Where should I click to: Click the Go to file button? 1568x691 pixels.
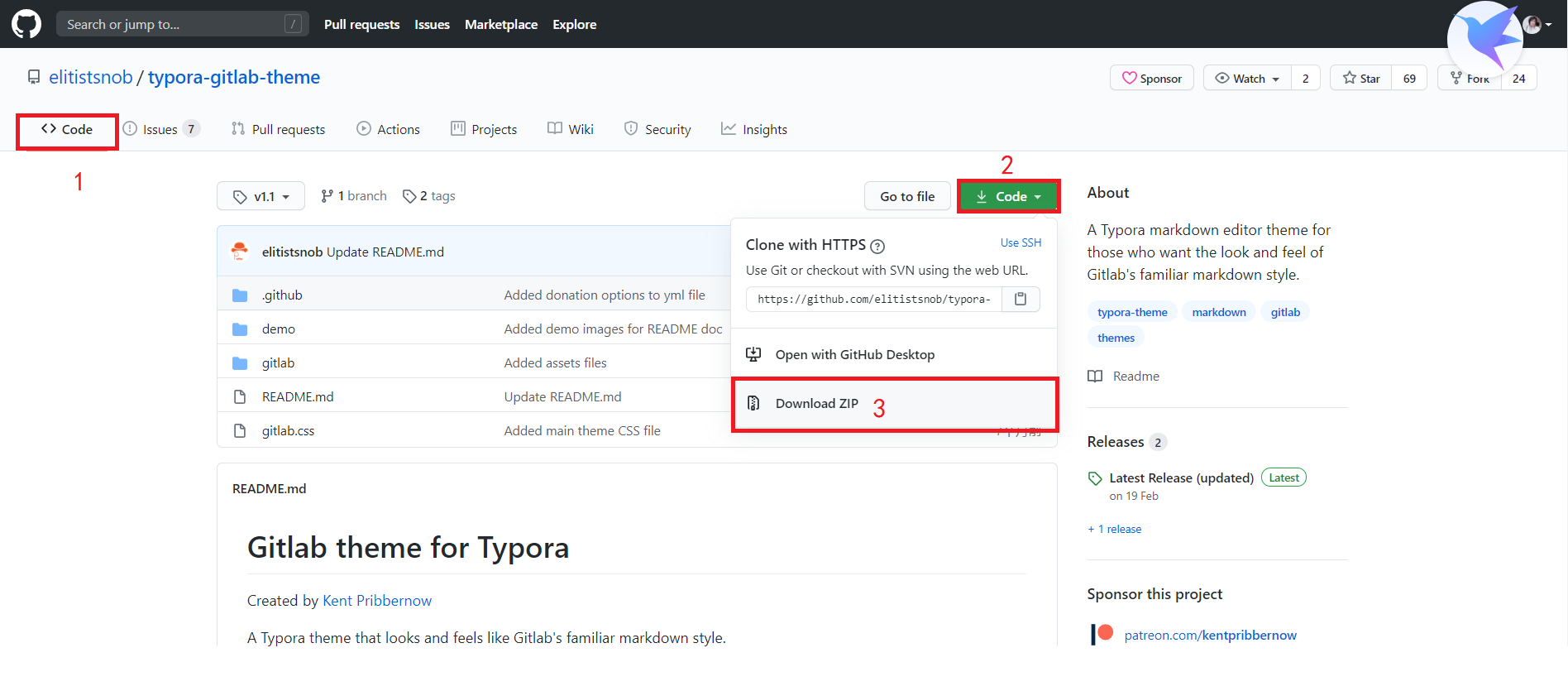tap(907, 196)
